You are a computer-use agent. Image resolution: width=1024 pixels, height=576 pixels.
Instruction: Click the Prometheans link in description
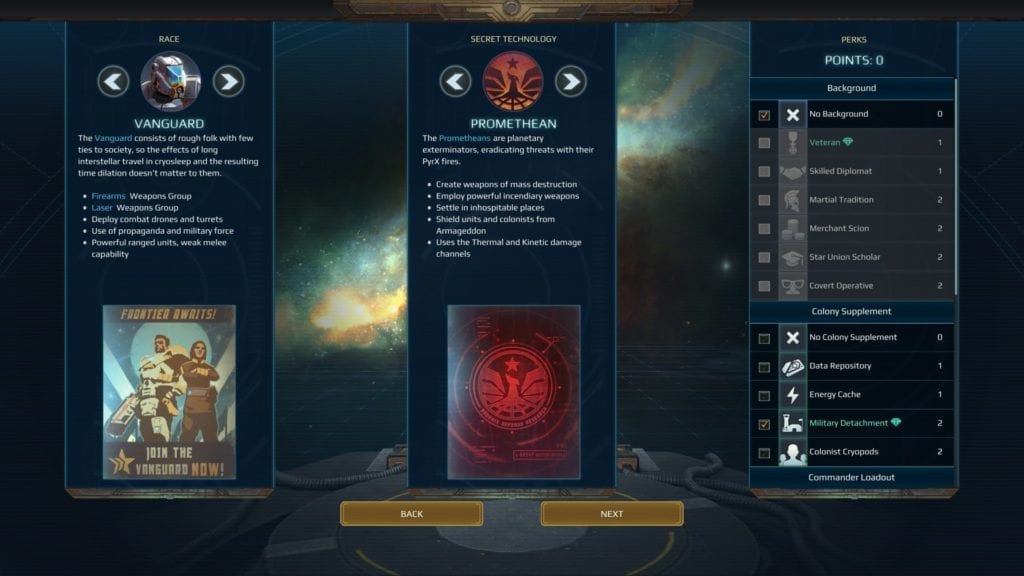pos(464,138)
